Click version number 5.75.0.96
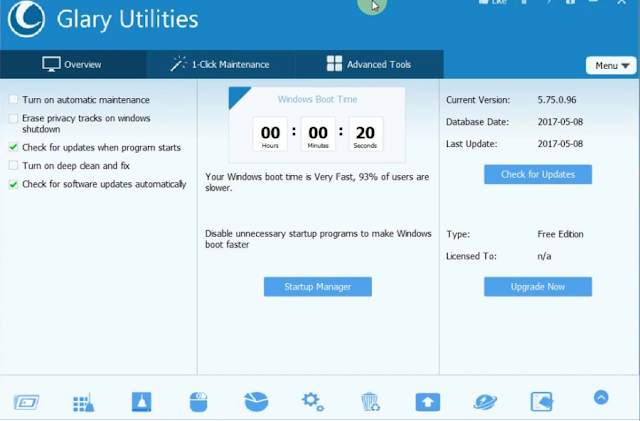Viewport: 640px width, 421px height. pos(557,100)
